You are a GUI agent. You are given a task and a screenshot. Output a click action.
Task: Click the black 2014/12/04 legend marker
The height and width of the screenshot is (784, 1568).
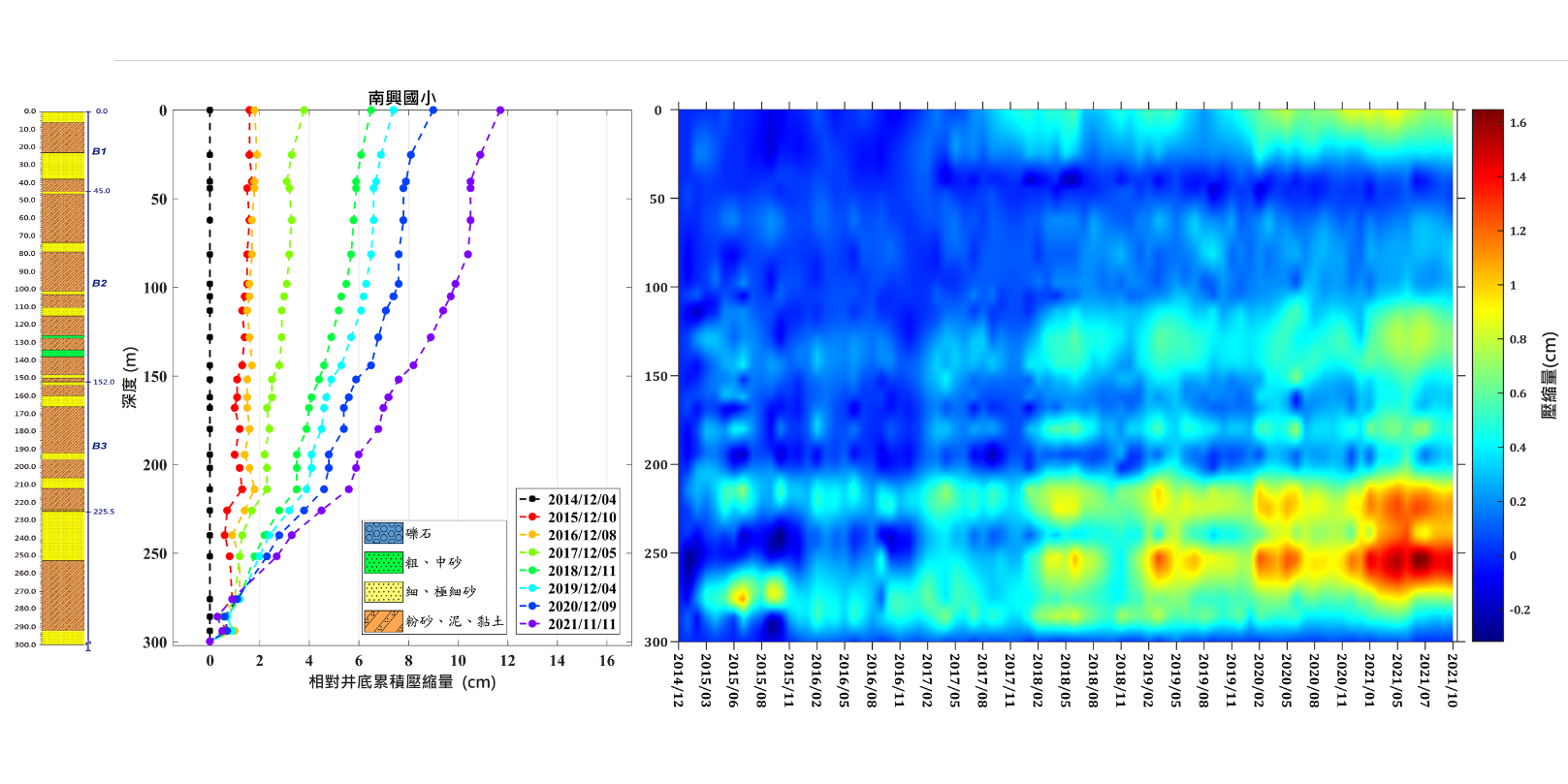(x=532, y=500)
